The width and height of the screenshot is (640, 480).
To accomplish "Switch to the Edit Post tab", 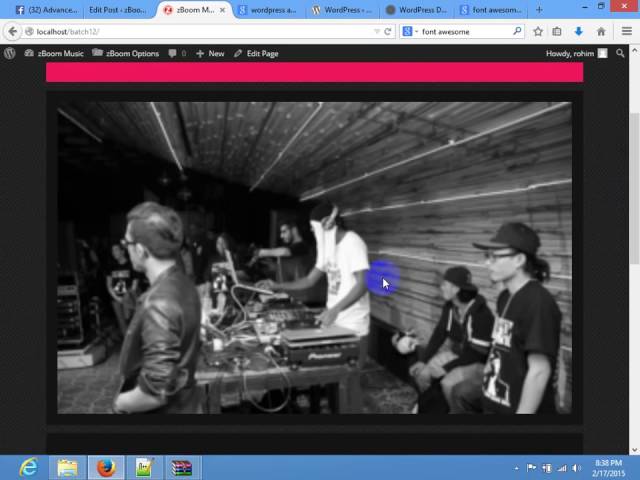I will point(116,10).
